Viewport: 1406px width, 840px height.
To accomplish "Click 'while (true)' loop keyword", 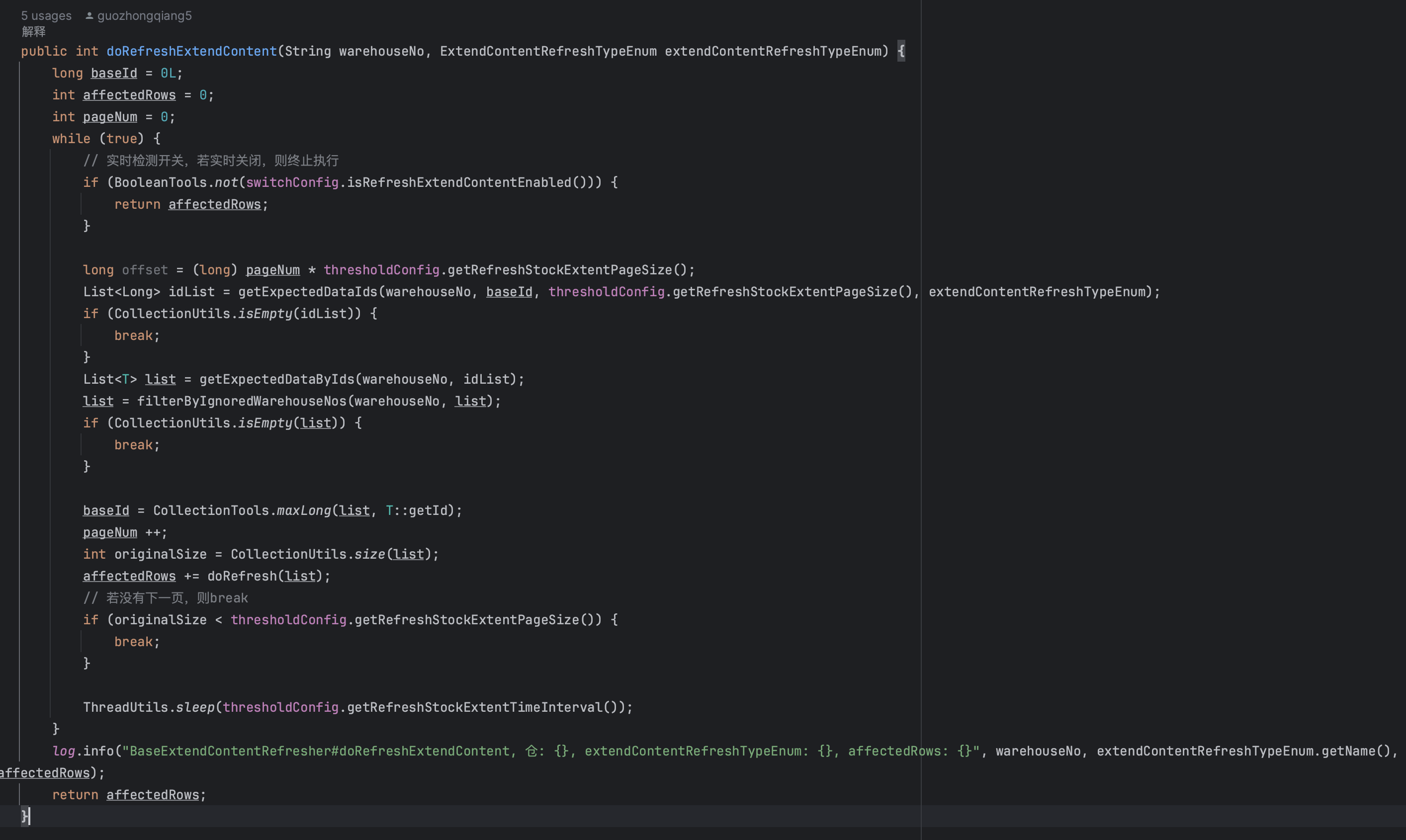I will click(x=71, y=139).
